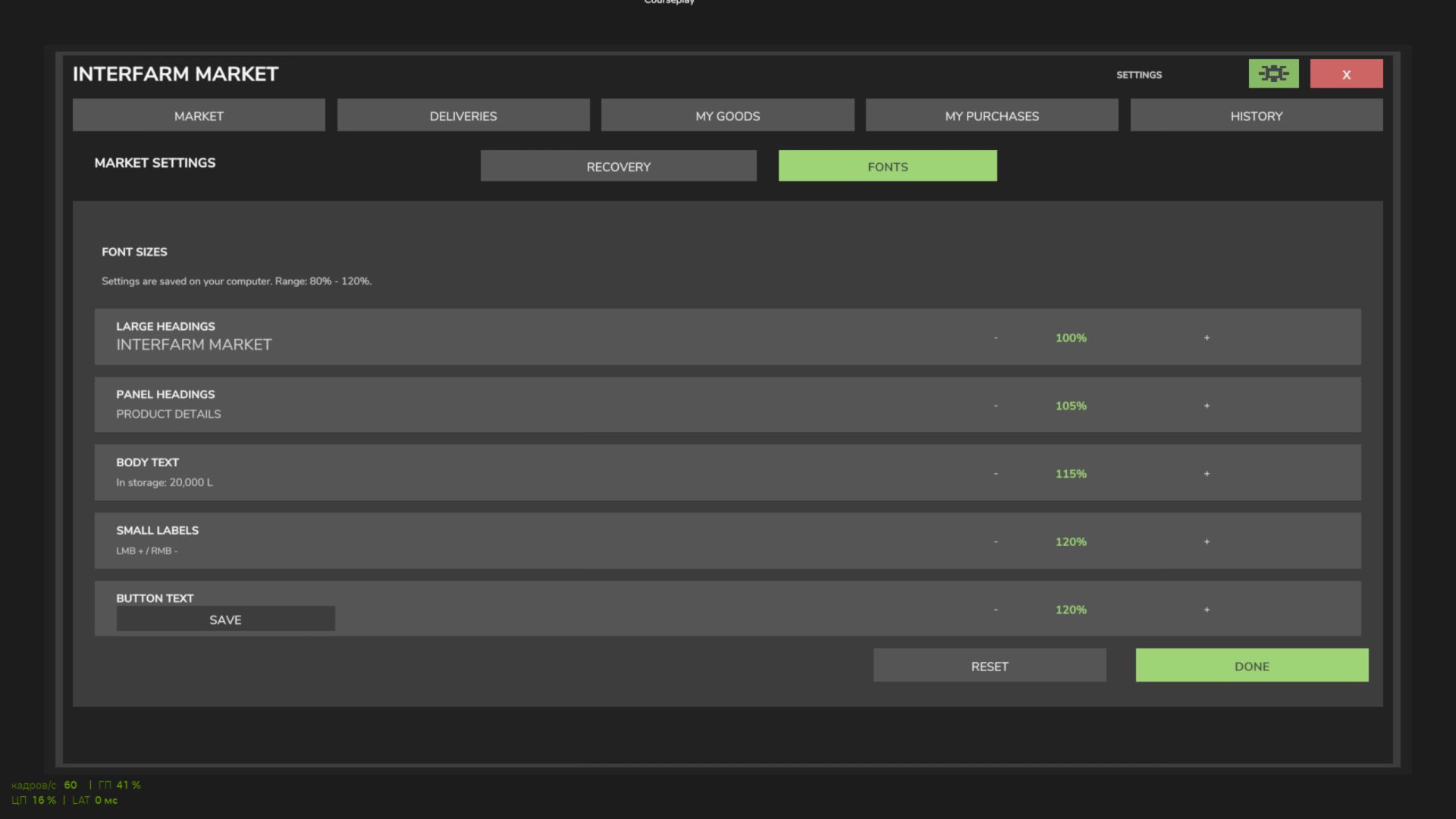Click the 115% Body Text value
This screenshot has height=819, width=1456.
1071,474
